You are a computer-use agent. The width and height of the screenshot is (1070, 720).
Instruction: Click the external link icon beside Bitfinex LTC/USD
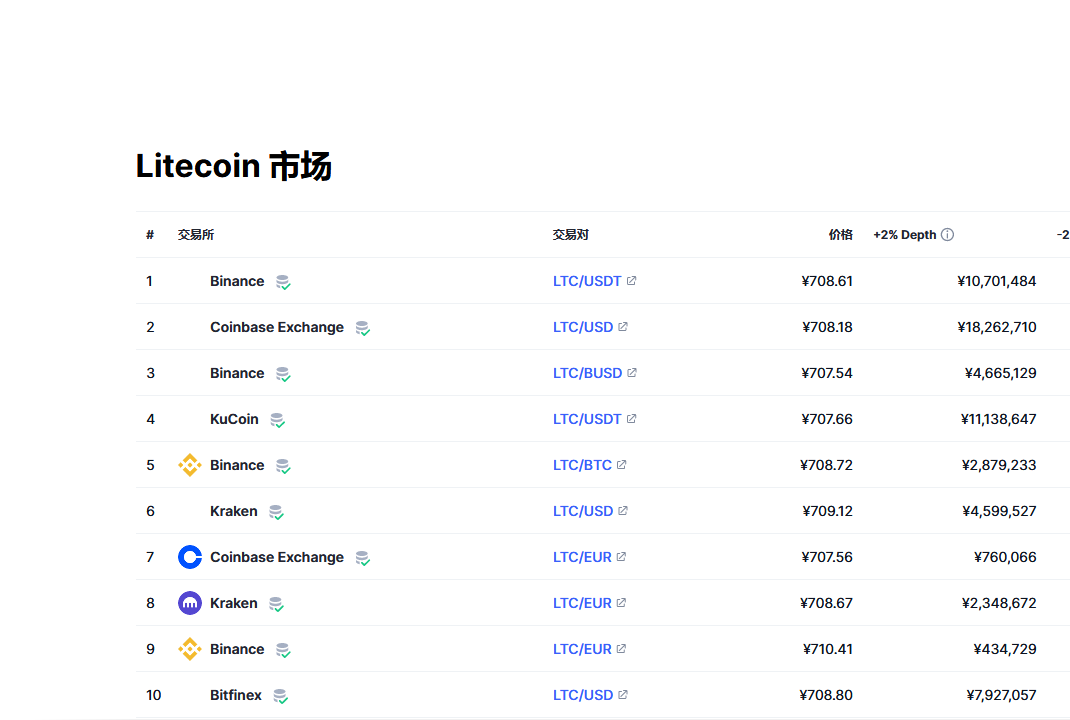tap(623, 695)
